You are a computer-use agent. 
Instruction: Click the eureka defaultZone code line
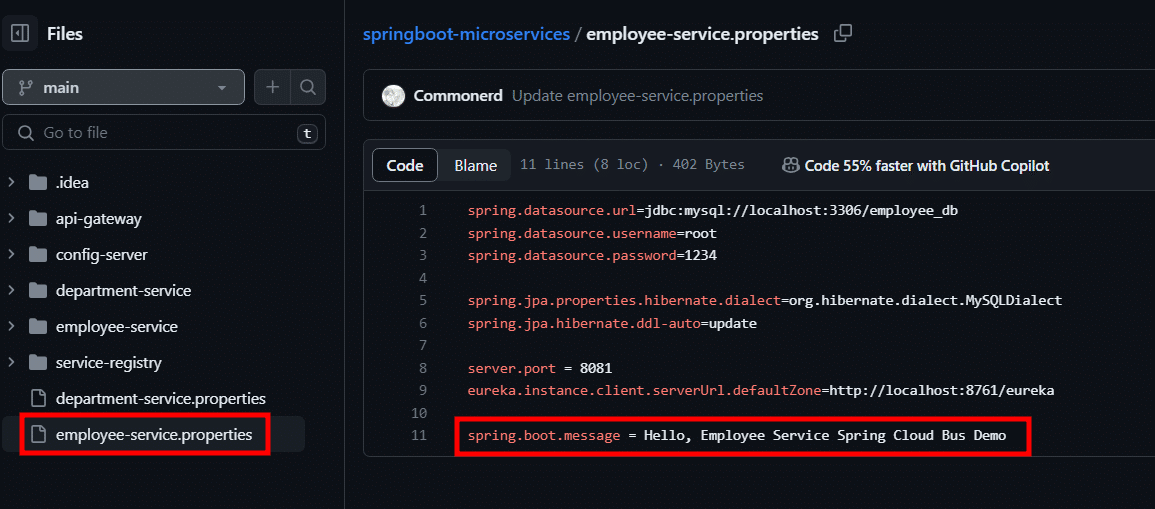(761, 390)
